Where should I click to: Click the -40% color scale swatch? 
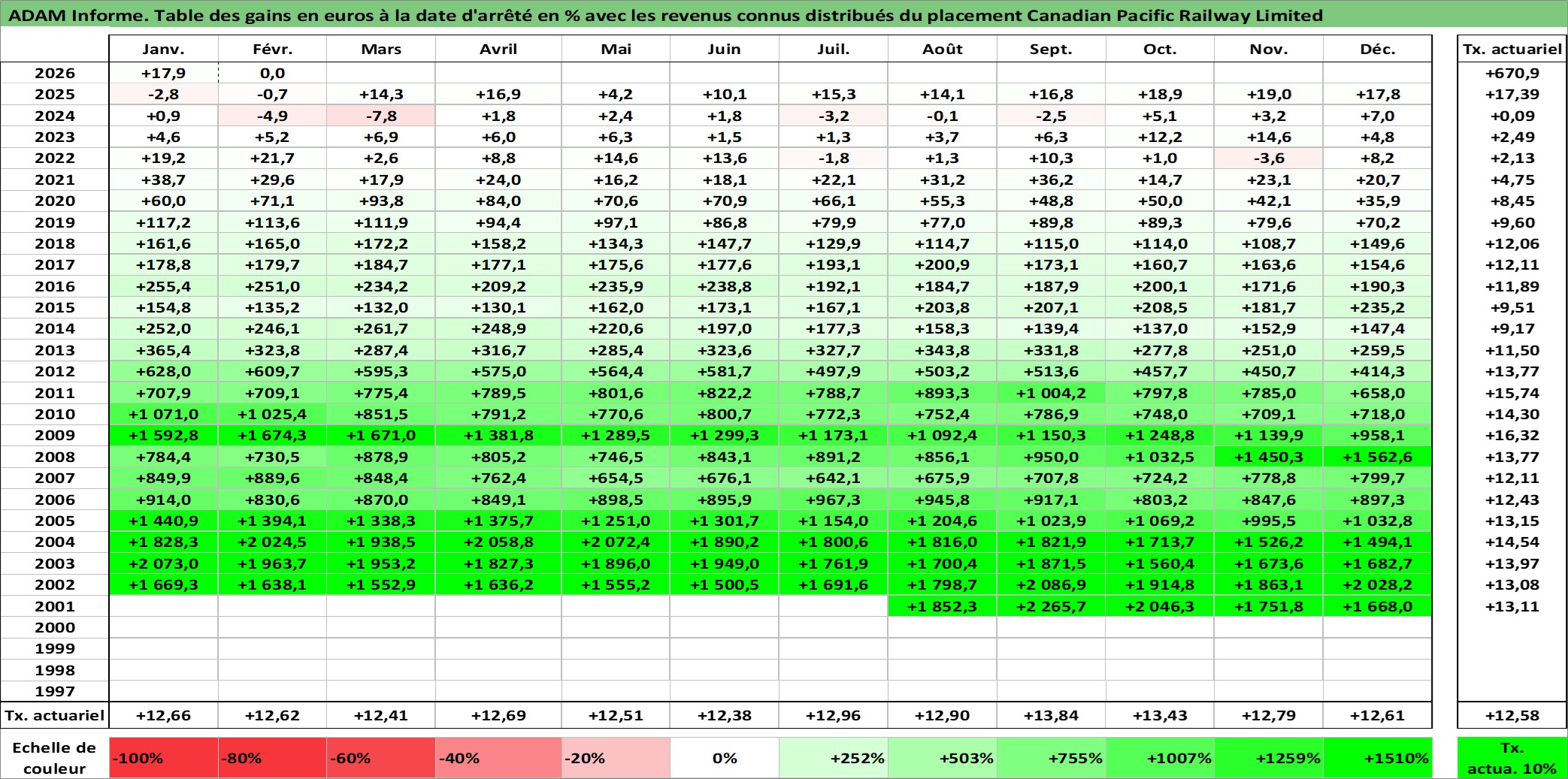[x=498, y=758]
